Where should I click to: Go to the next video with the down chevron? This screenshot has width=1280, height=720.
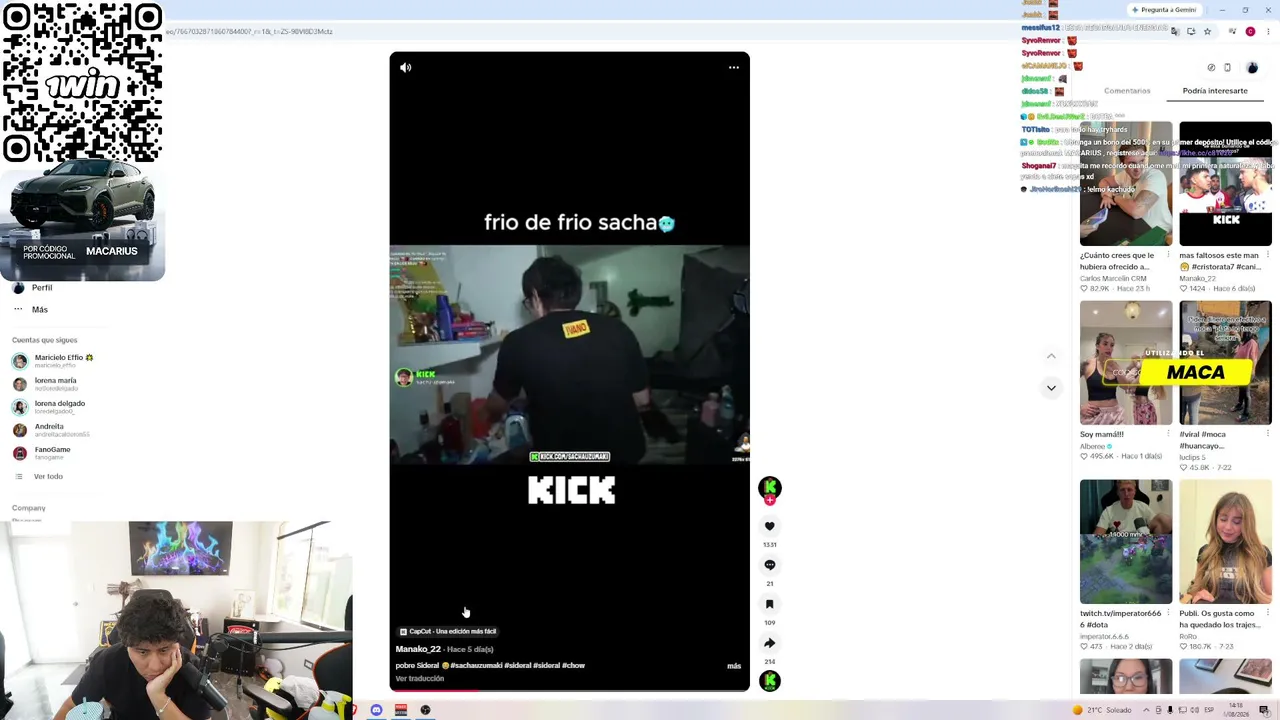pos(1051,388)
